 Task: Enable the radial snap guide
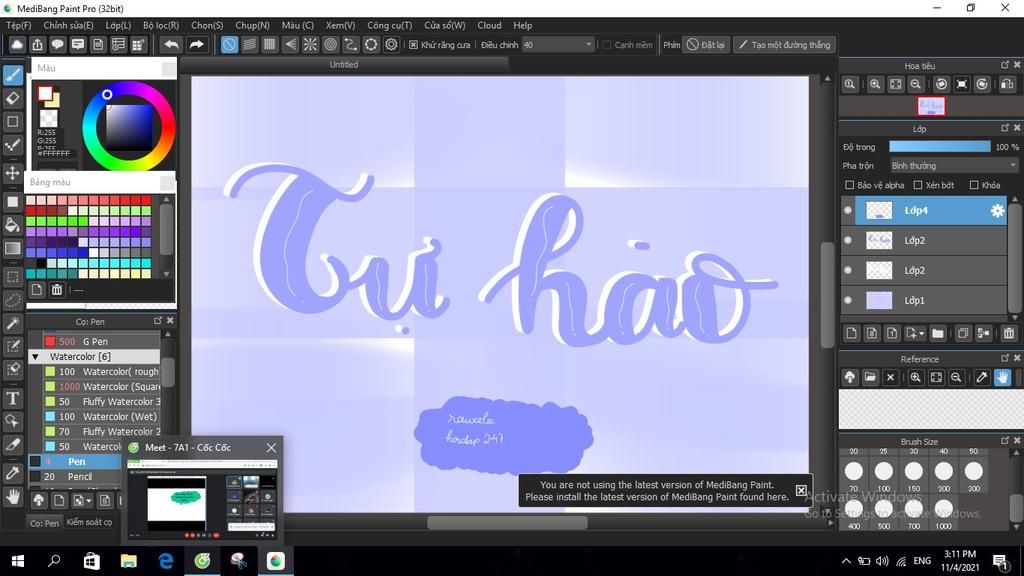click(310, 44)
